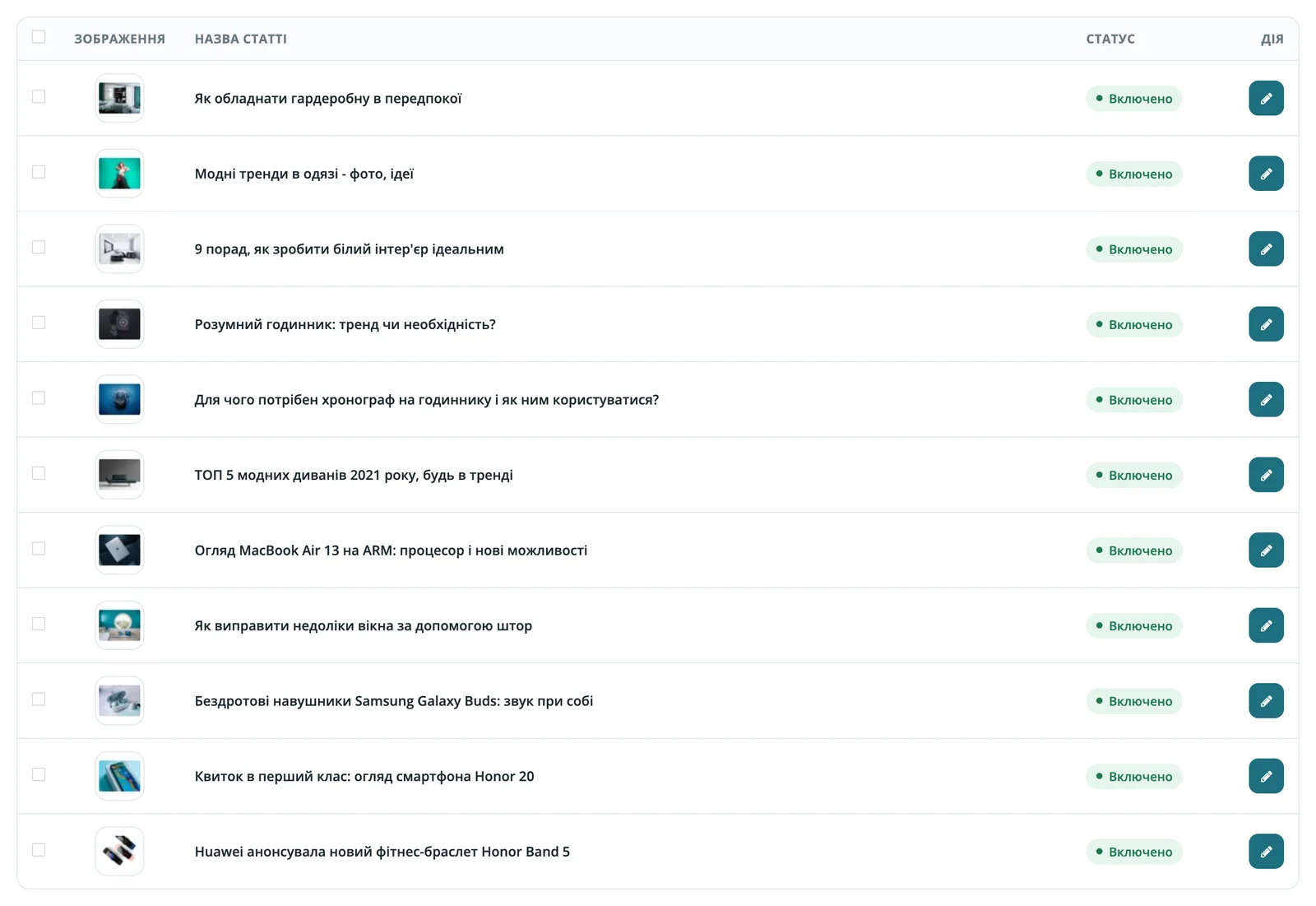Click pencil button for Honor 20 review
This screenshot has height=906, width=1316.
[1266, 776]
